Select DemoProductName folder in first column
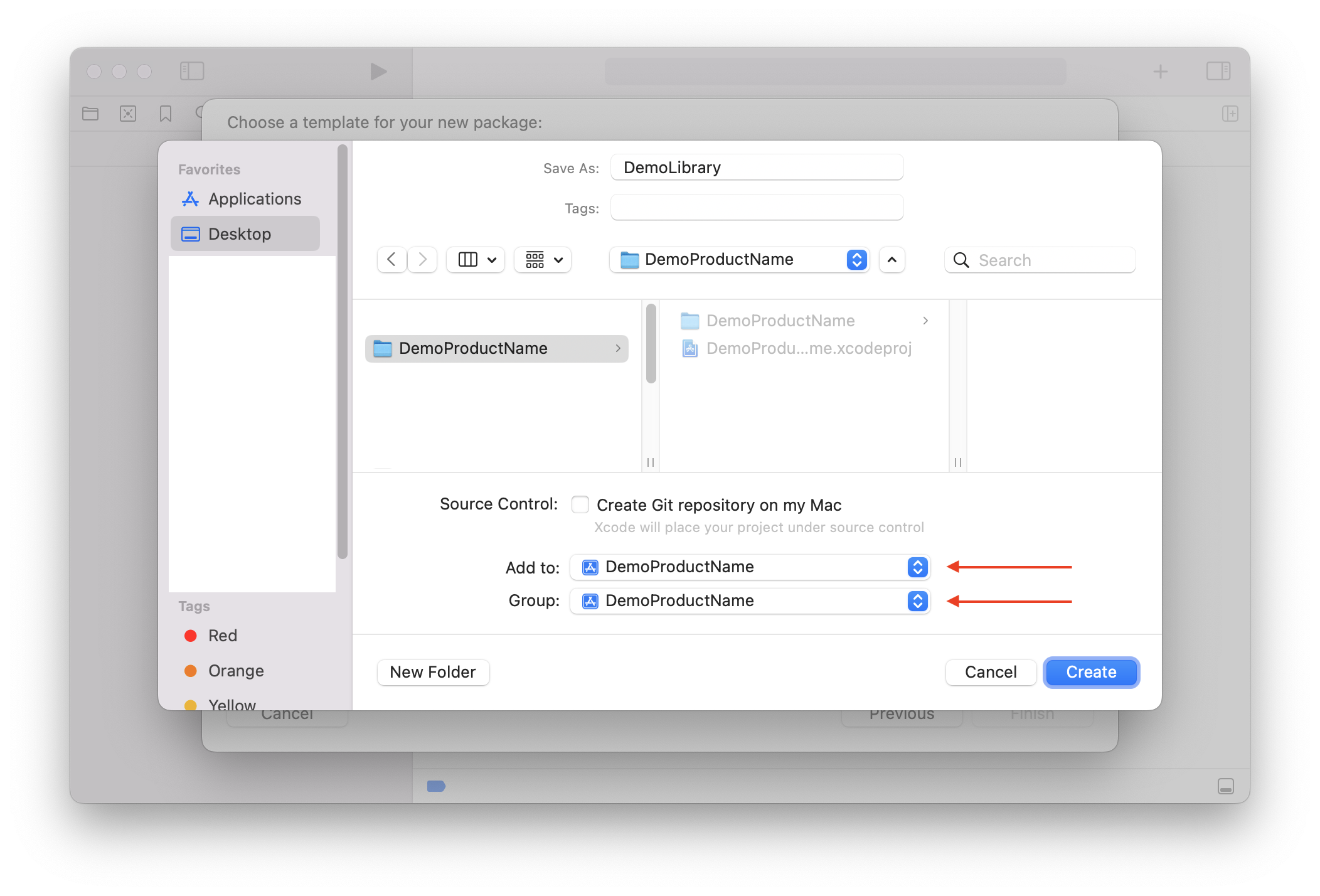This screenshot has width=1320, height=896. pos(497,348)
